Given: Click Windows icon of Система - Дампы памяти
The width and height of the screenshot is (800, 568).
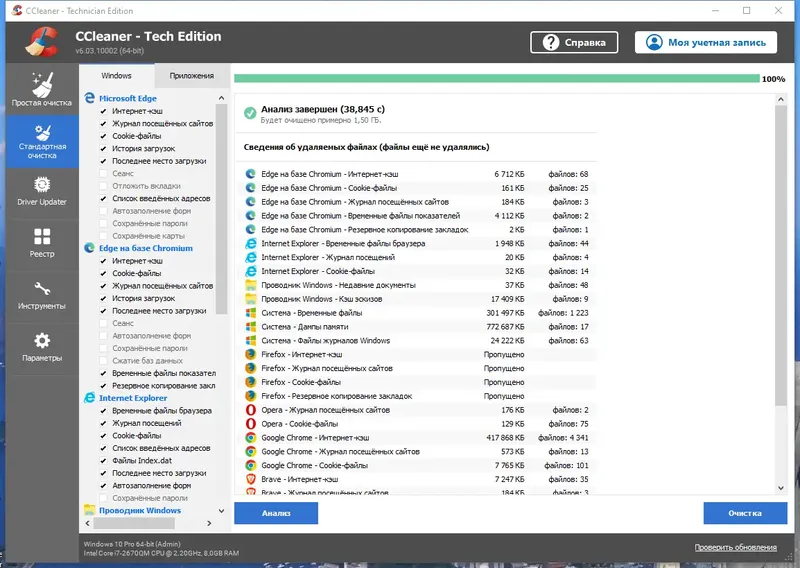Looking at the screenshot, I should 251,327.
